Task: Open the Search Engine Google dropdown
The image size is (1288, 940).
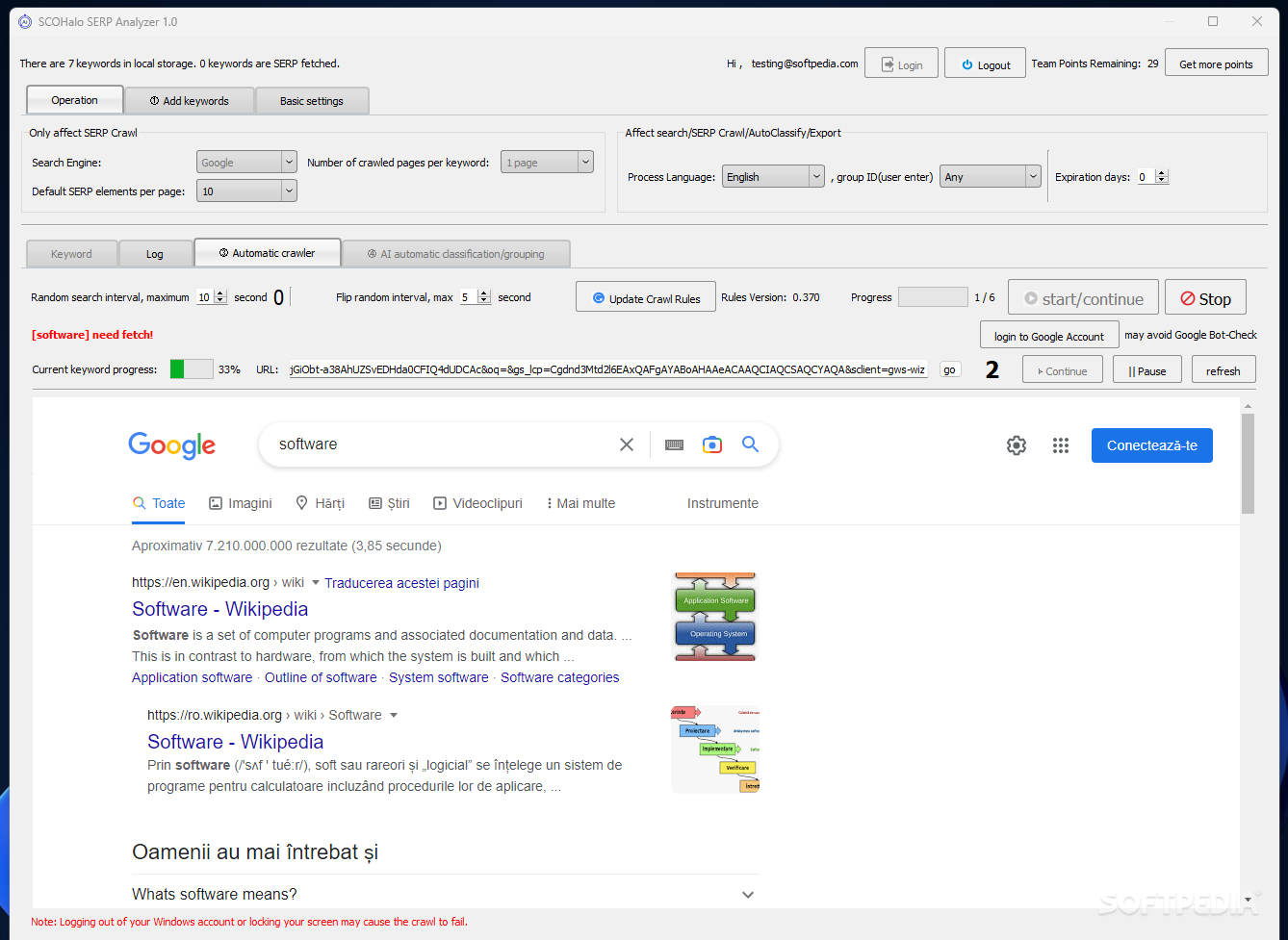Action: [246, 163]
